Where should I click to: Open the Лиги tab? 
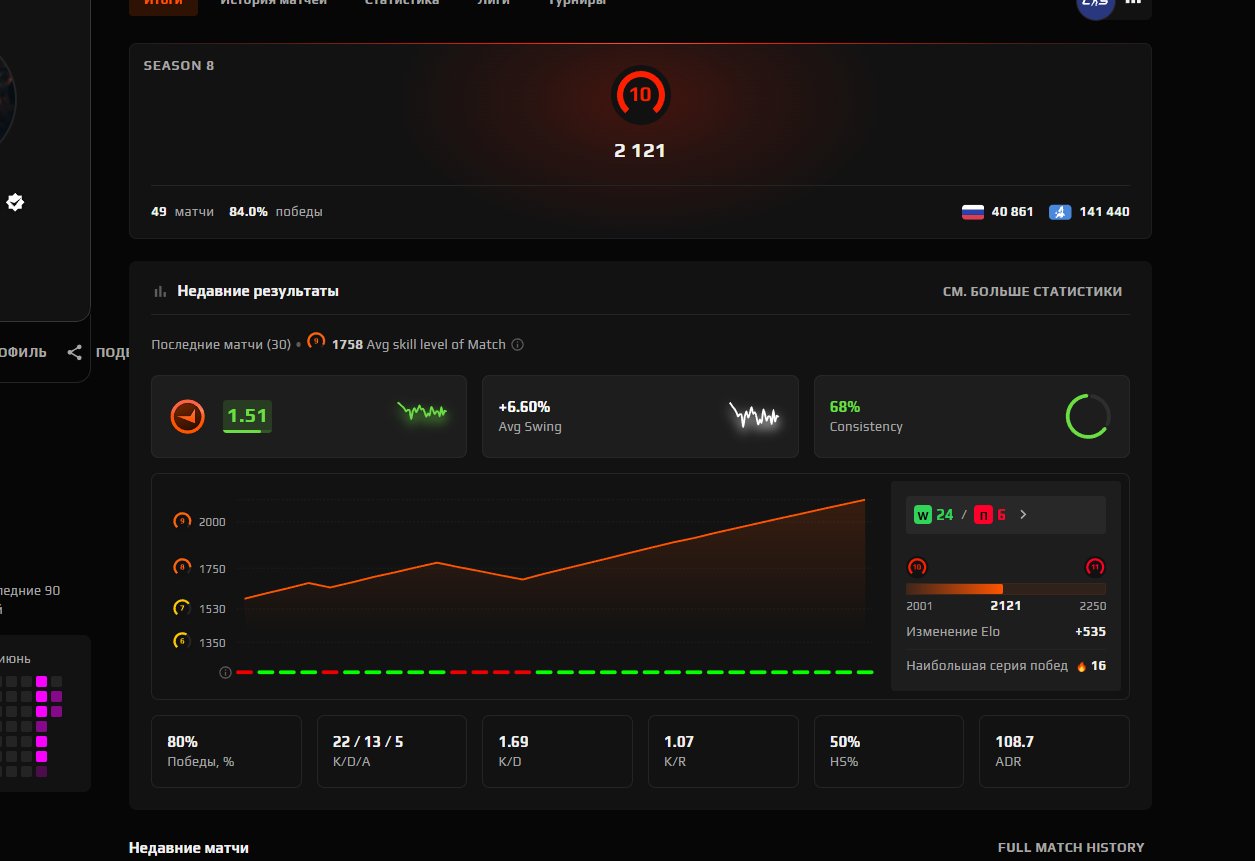click(493, 3)
